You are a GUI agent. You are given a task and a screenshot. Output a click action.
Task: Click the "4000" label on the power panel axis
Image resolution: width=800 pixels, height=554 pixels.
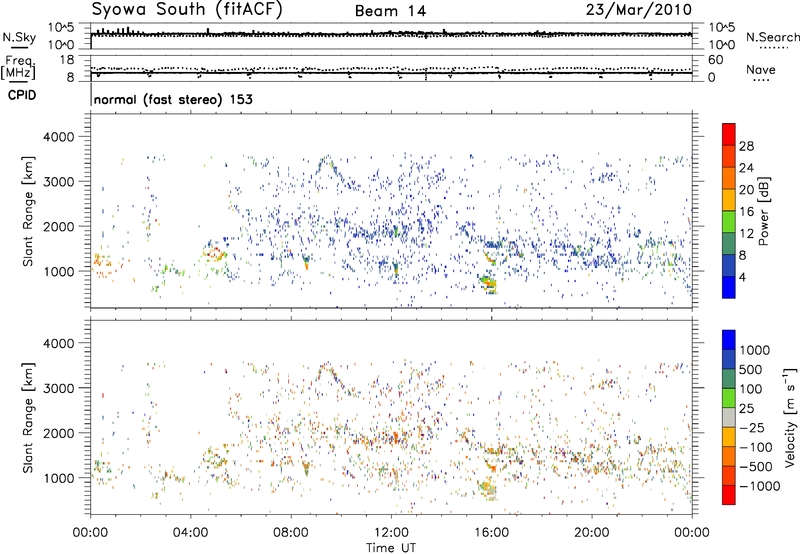58,137
